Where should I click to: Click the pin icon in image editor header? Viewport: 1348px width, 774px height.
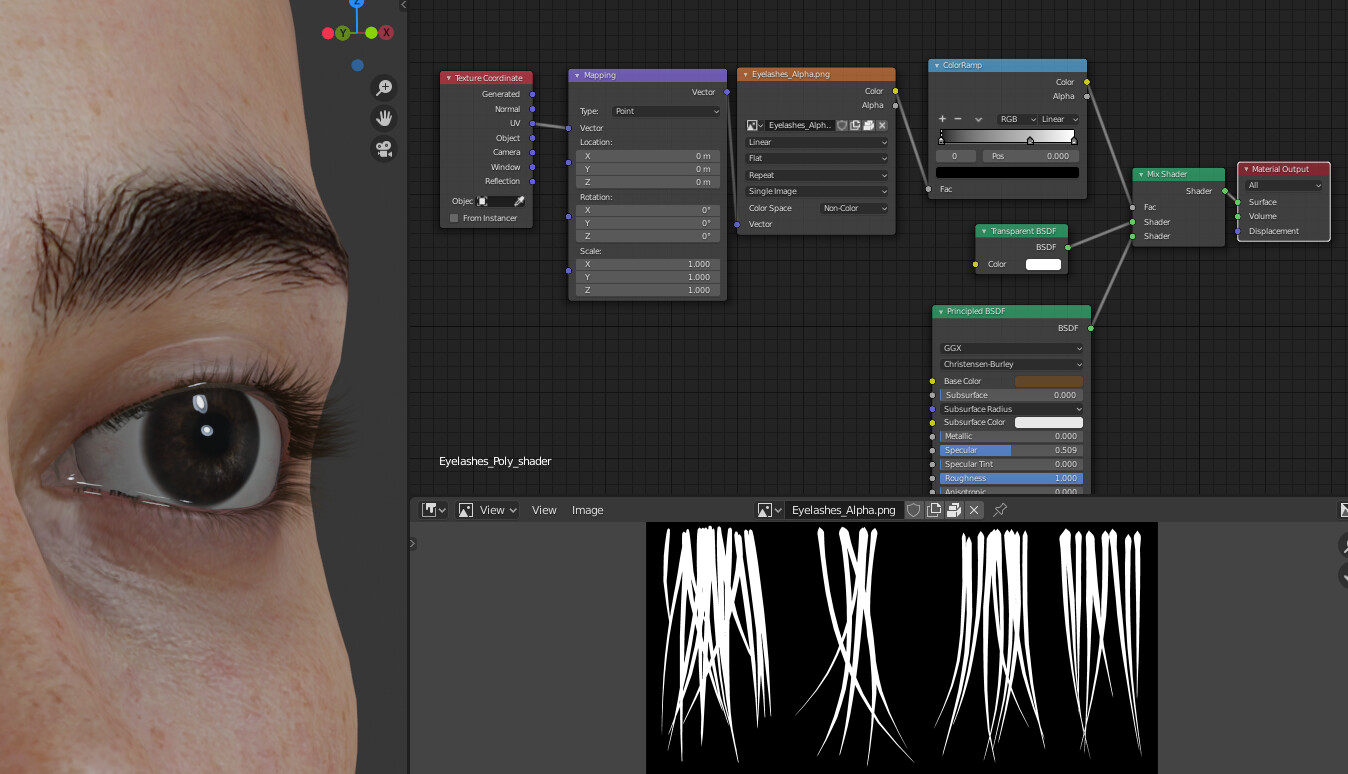point(999,510)
